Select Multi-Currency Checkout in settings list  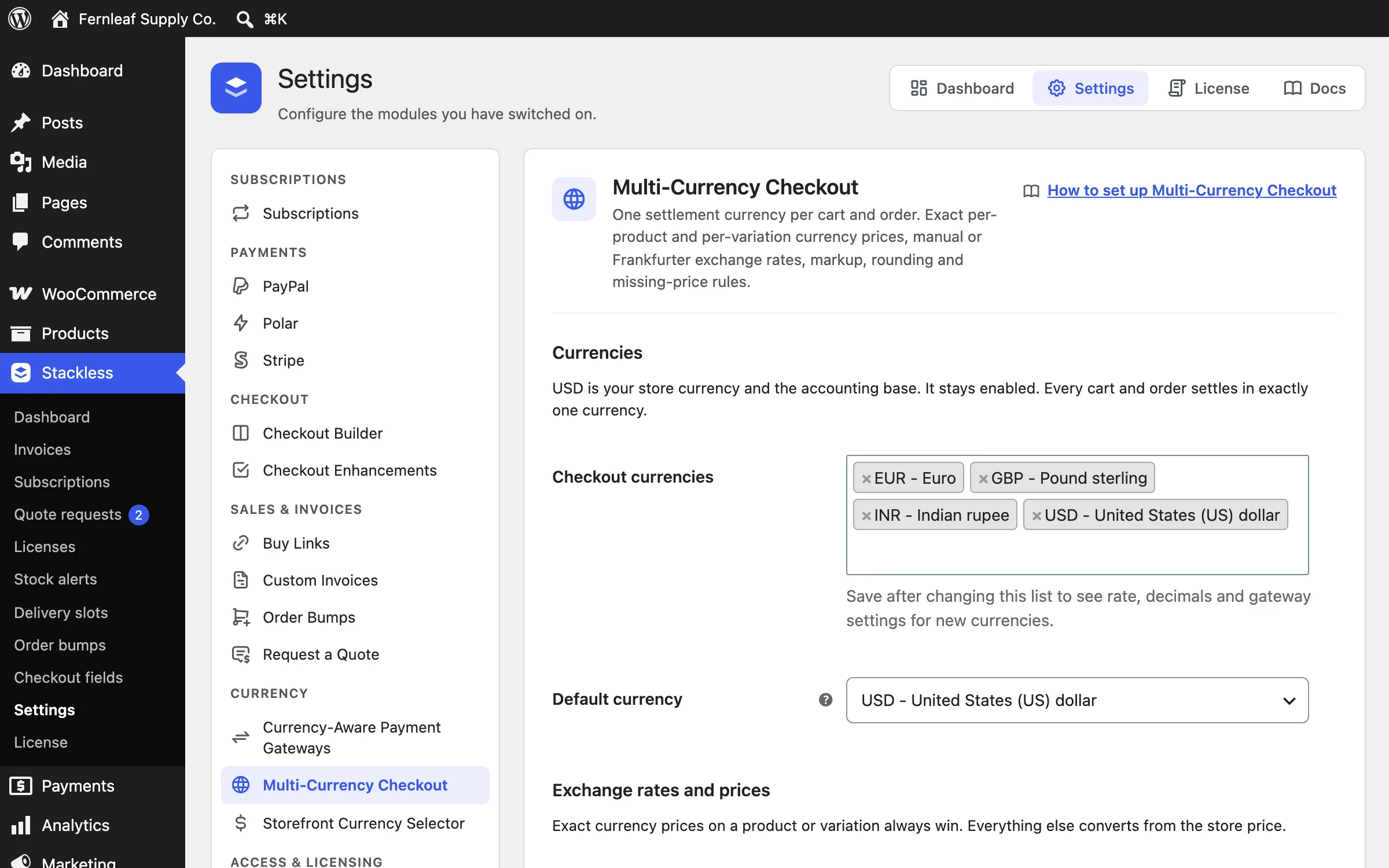(355, 785)
